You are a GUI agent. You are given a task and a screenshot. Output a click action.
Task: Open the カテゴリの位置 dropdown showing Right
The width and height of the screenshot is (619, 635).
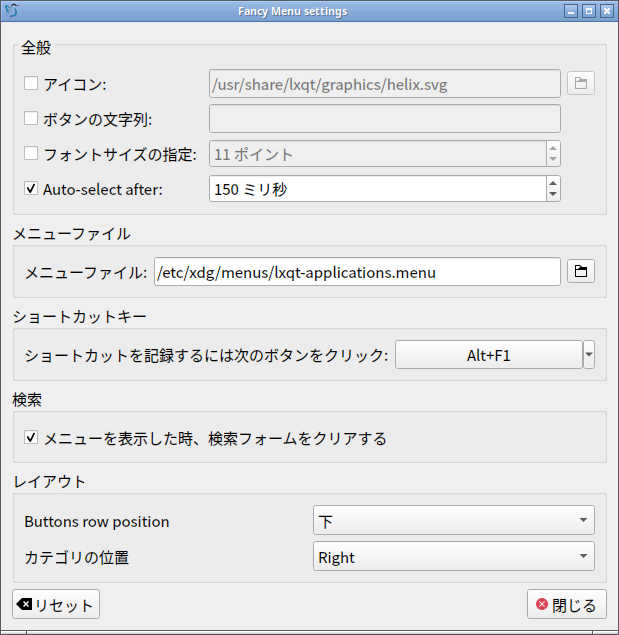[x=454, y=556]
